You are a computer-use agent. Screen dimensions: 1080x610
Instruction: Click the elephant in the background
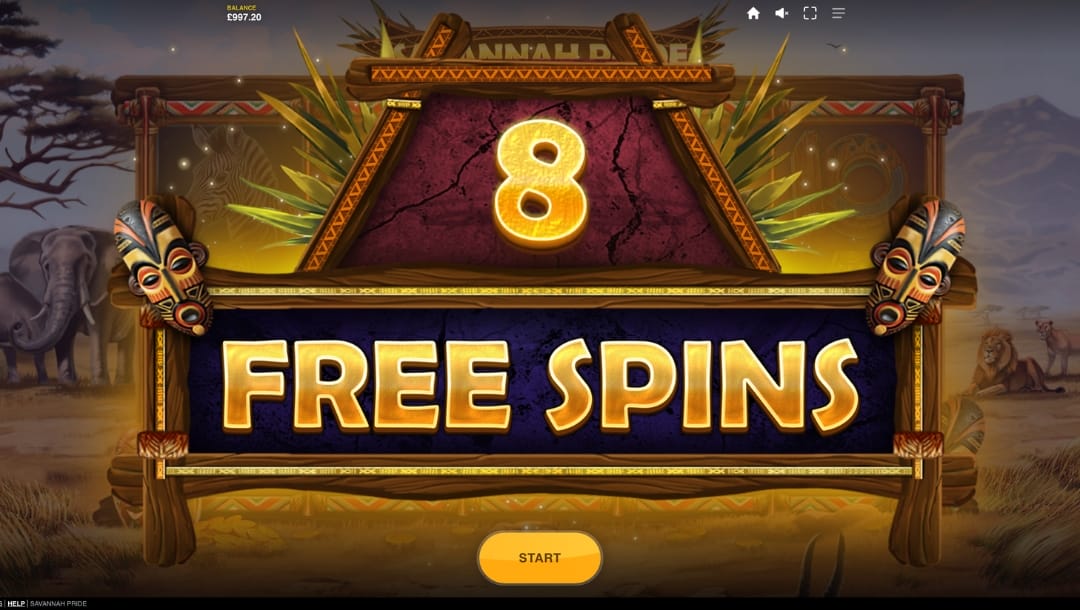tap(55, 303)
